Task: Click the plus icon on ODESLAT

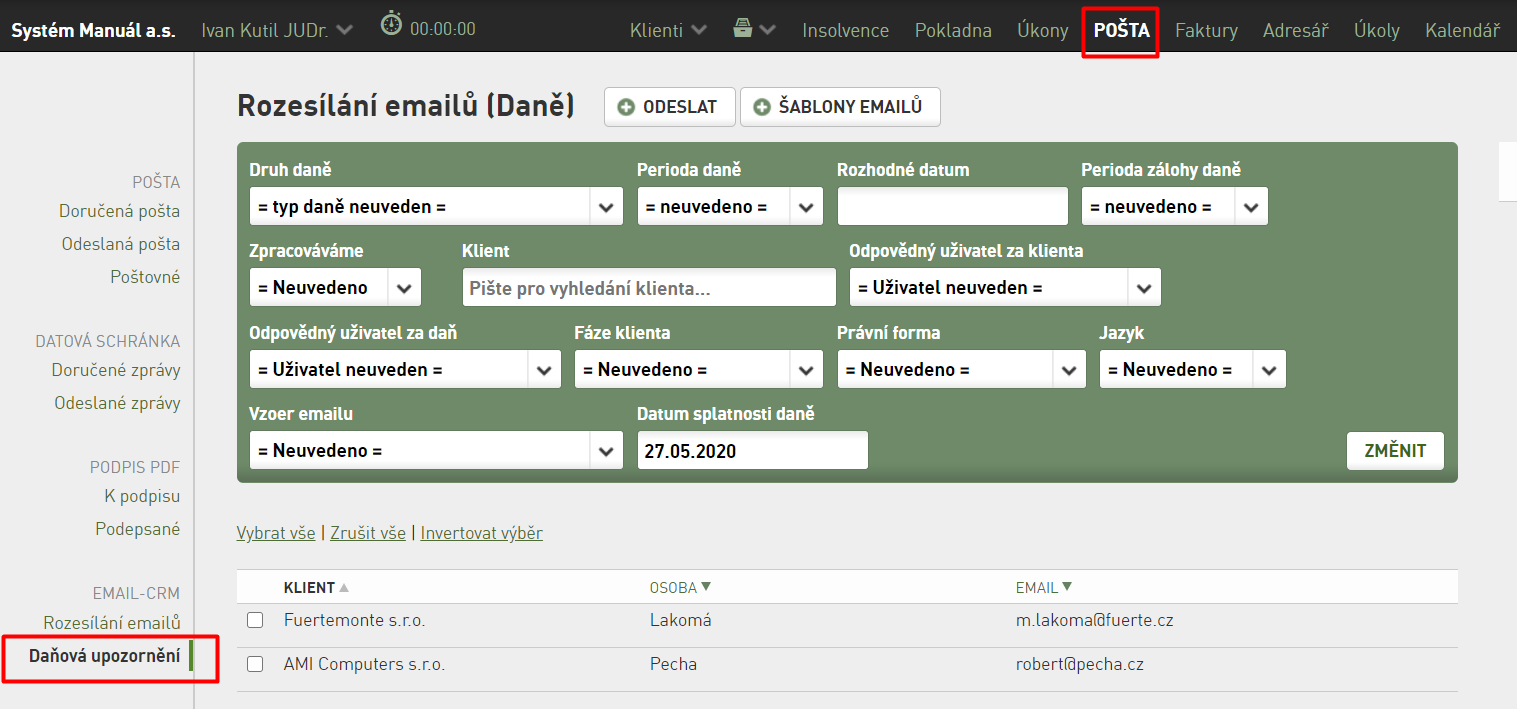Action: point(627,107)
